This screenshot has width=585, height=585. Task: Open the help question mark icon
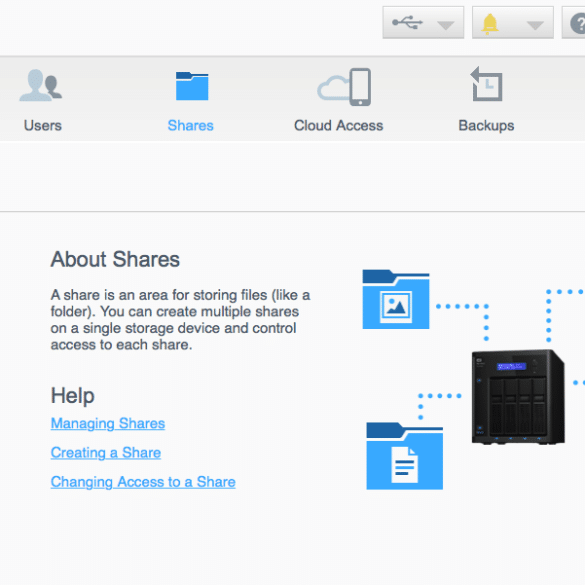[578, 24]
